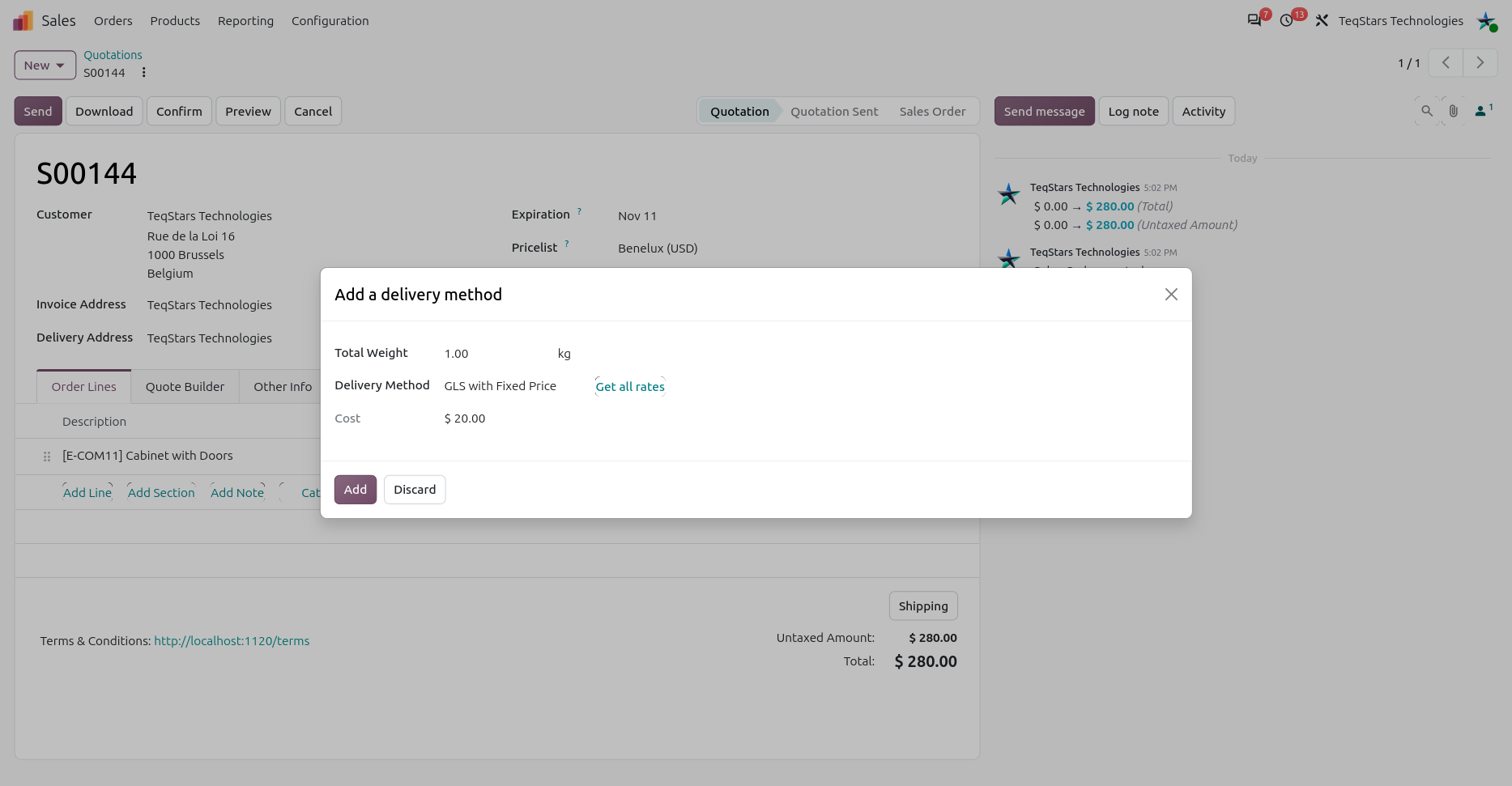Open the developer tools wrench icon
The image size is (1512, 786).
(x=1322, y=20)
